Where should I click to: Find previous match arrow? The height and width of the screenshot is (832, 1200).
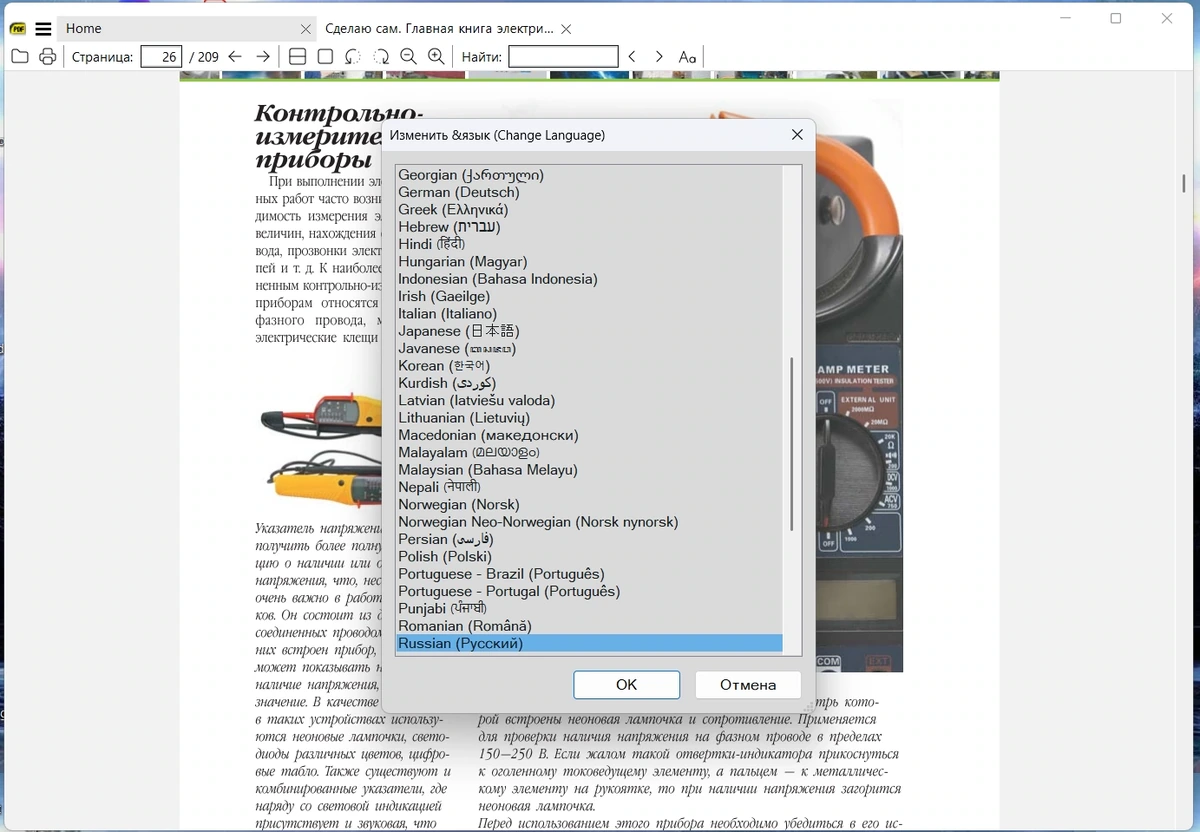click(632, 57)
